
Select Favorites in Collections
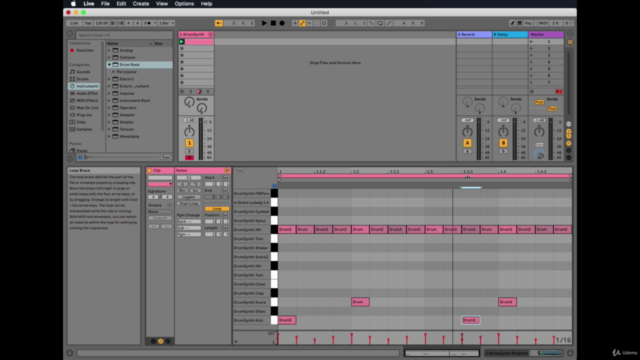[x=85, y=50]
